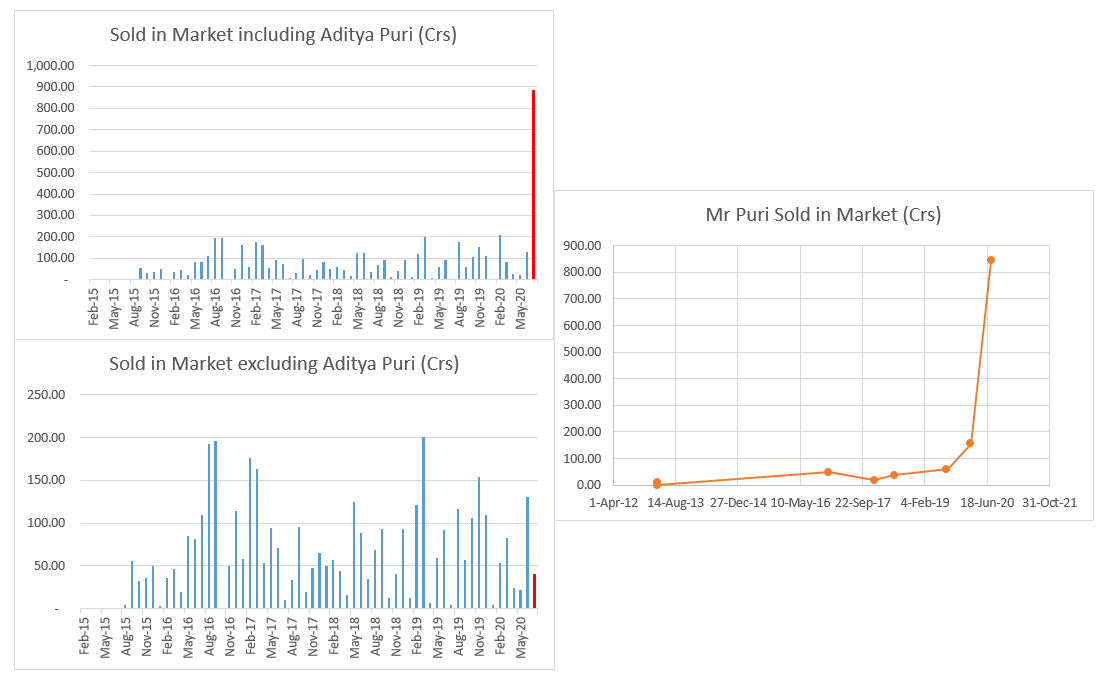Click the 50.00 axis label in the excluding-Puri chart
Screen dimensions: 1112x684
50,566
